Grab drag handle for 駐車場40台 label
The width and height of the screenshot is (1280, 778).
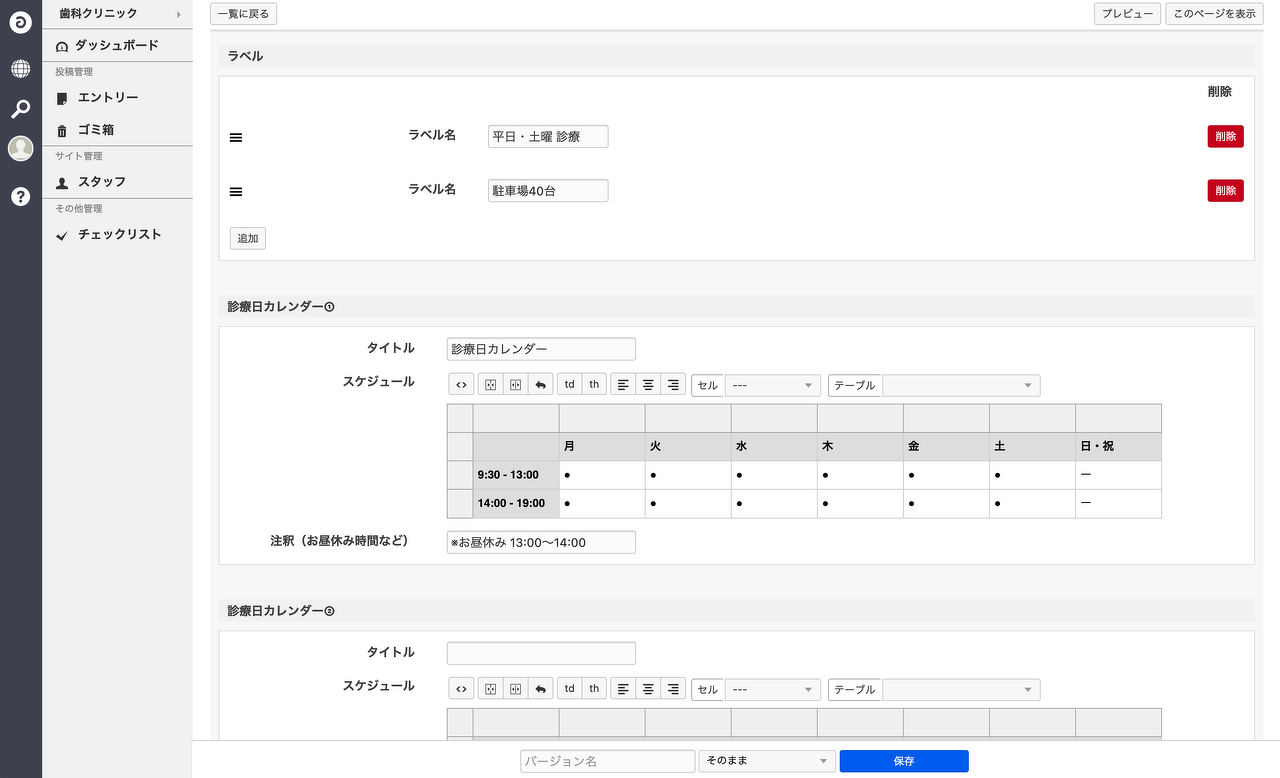point(236,192)
